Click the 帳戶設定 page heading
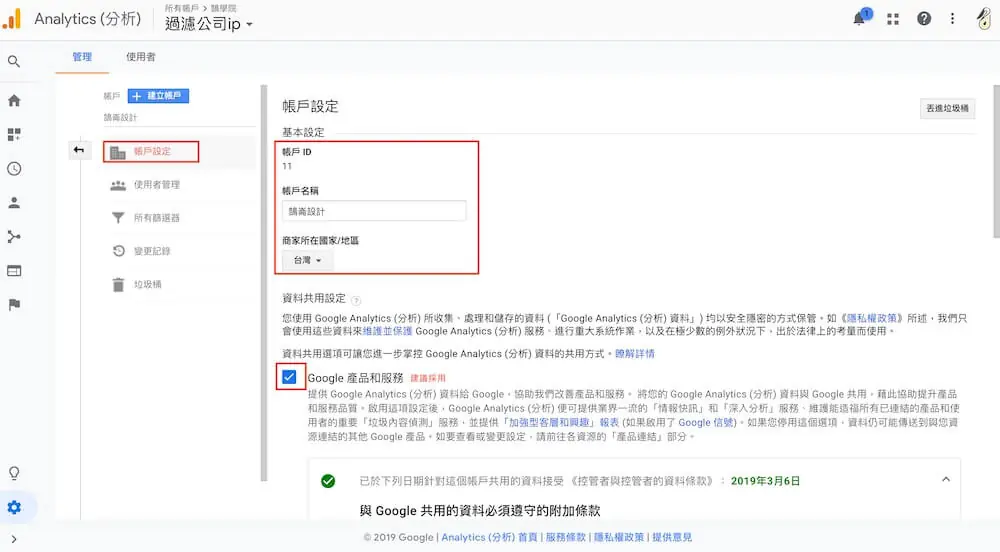The width and height of the screenshot is (1000, 552). (x=310, y=106)
